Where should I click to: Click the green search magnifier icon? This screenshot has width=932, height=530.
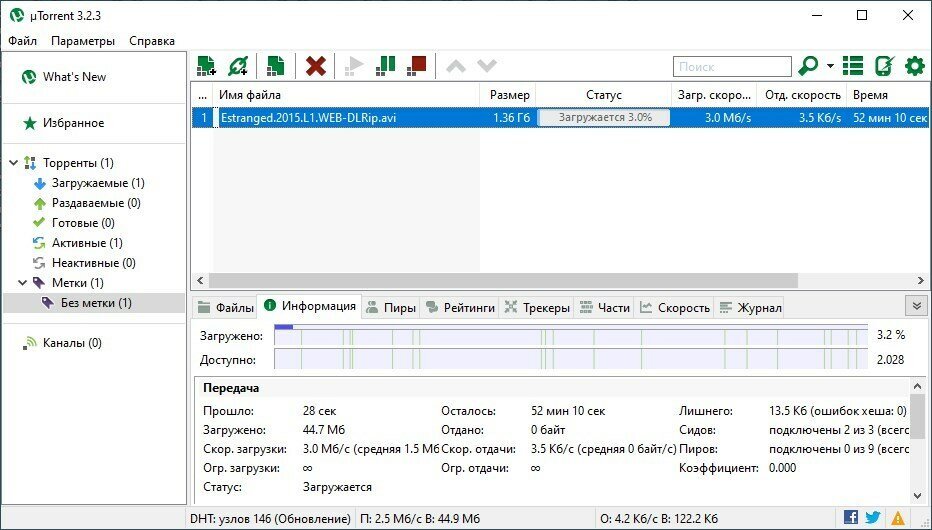[x=808, y=65]
